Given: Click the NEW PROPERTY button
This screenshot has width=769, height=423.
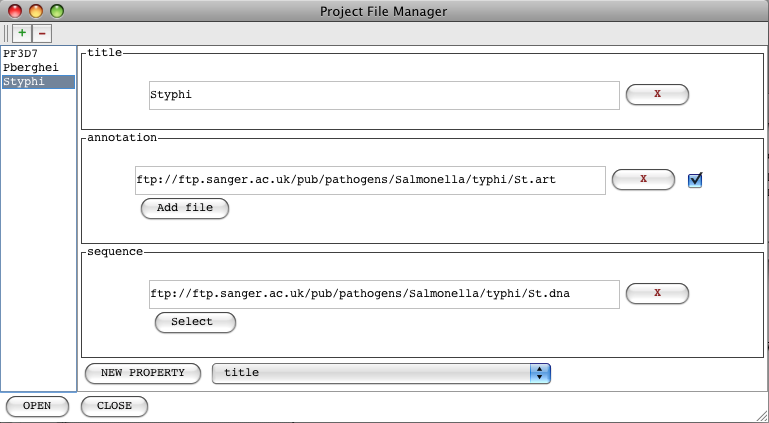Looking at the screenshot, I should pos(143,373).
